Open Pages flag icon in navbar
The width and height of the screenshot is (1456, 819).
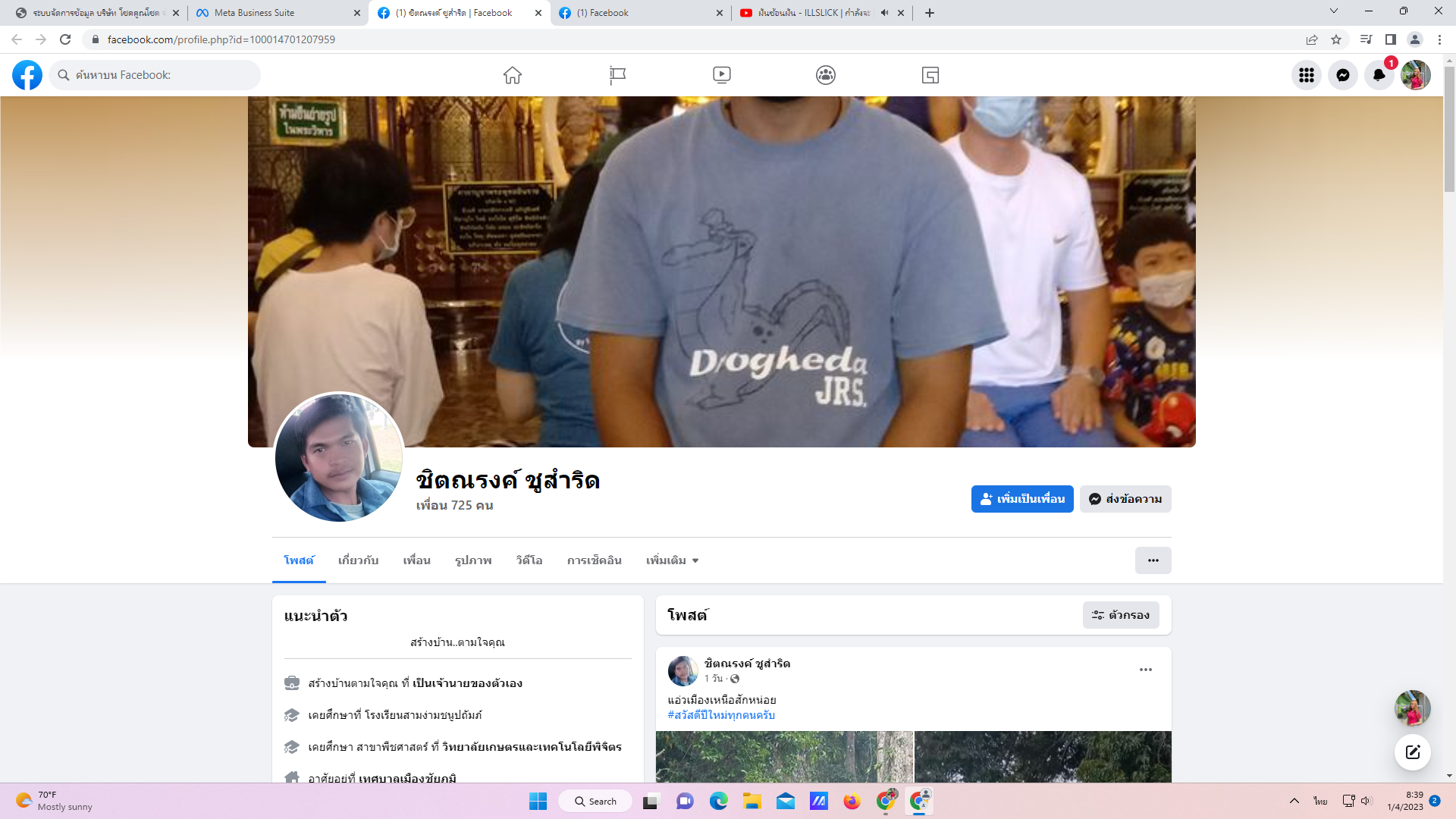coord(617,75)
